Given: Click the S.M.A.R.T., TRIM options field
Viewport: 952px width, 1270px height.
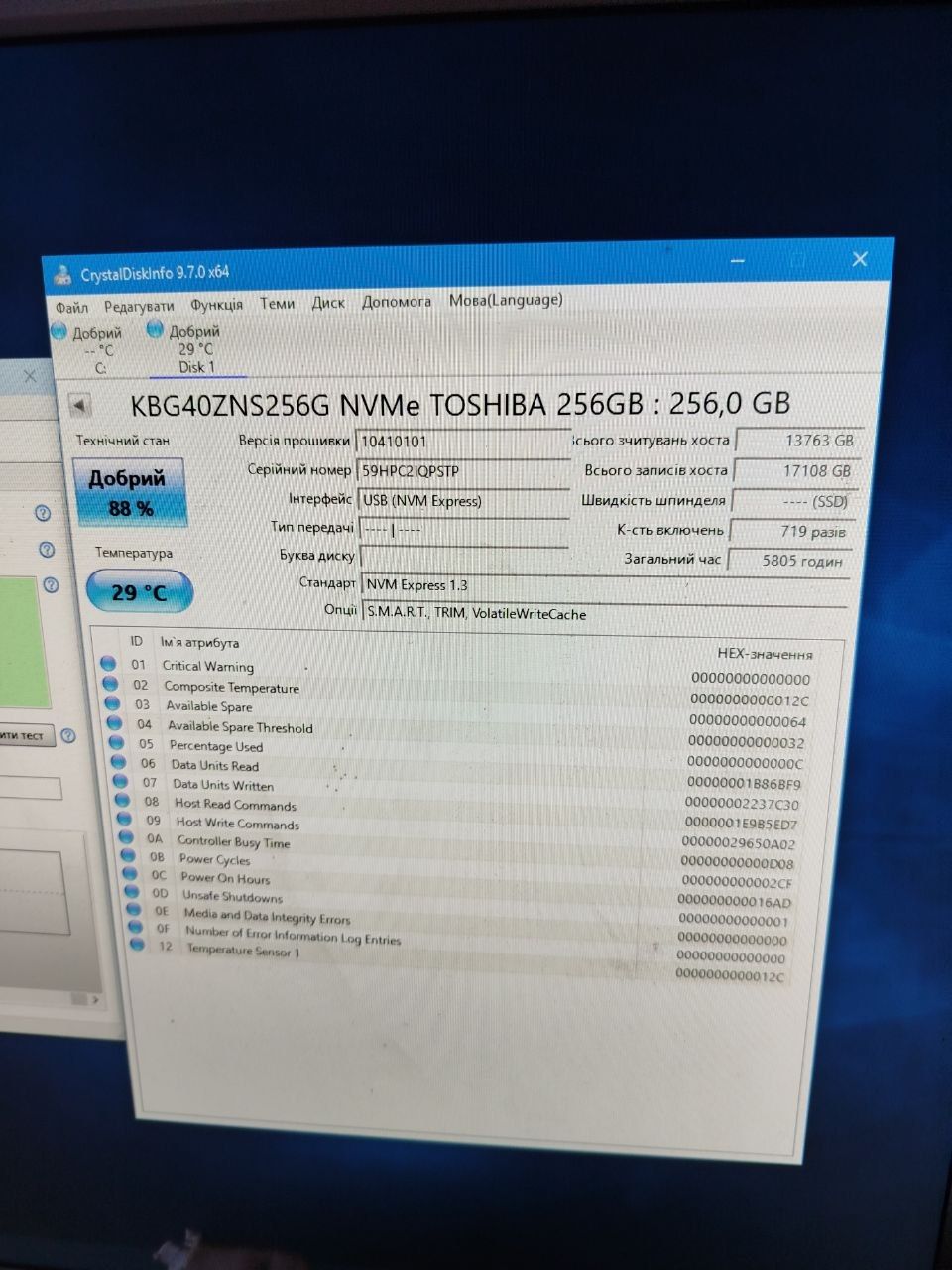Looking at the screenshot, I should (605, 614).
